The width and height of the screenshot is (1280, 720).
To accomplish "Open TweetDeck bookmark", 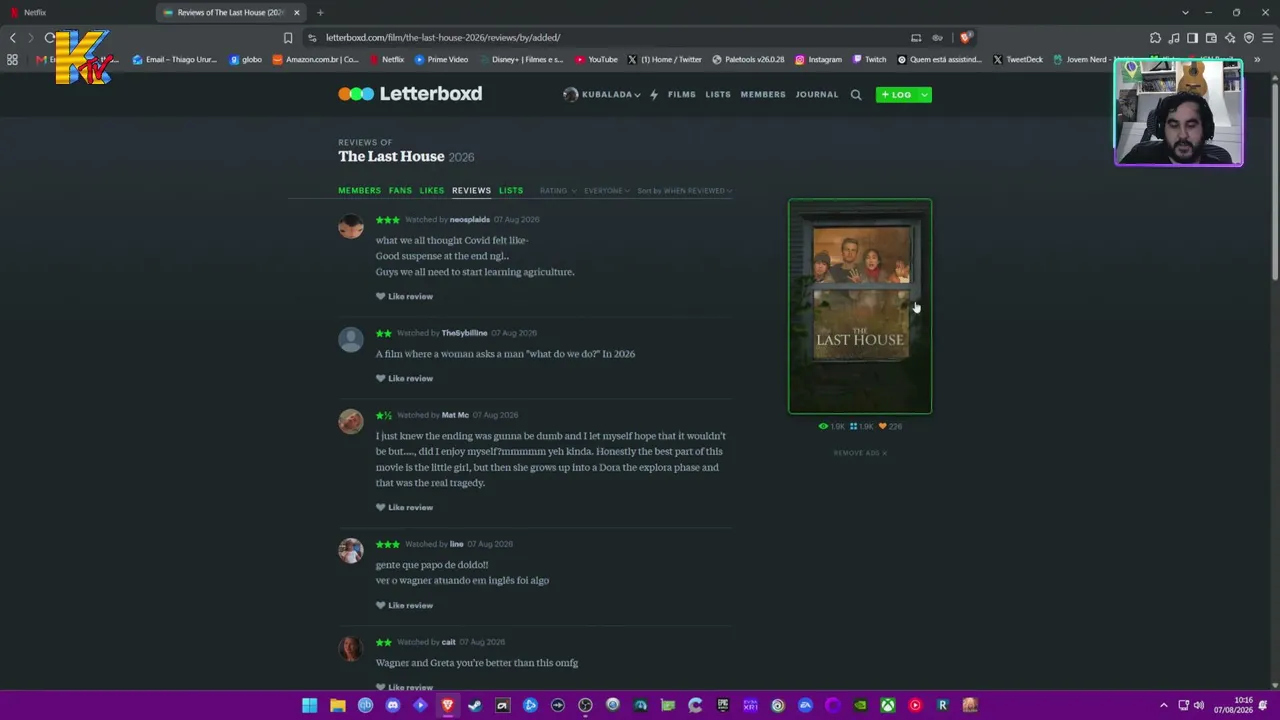I will tap(1017, 60).
